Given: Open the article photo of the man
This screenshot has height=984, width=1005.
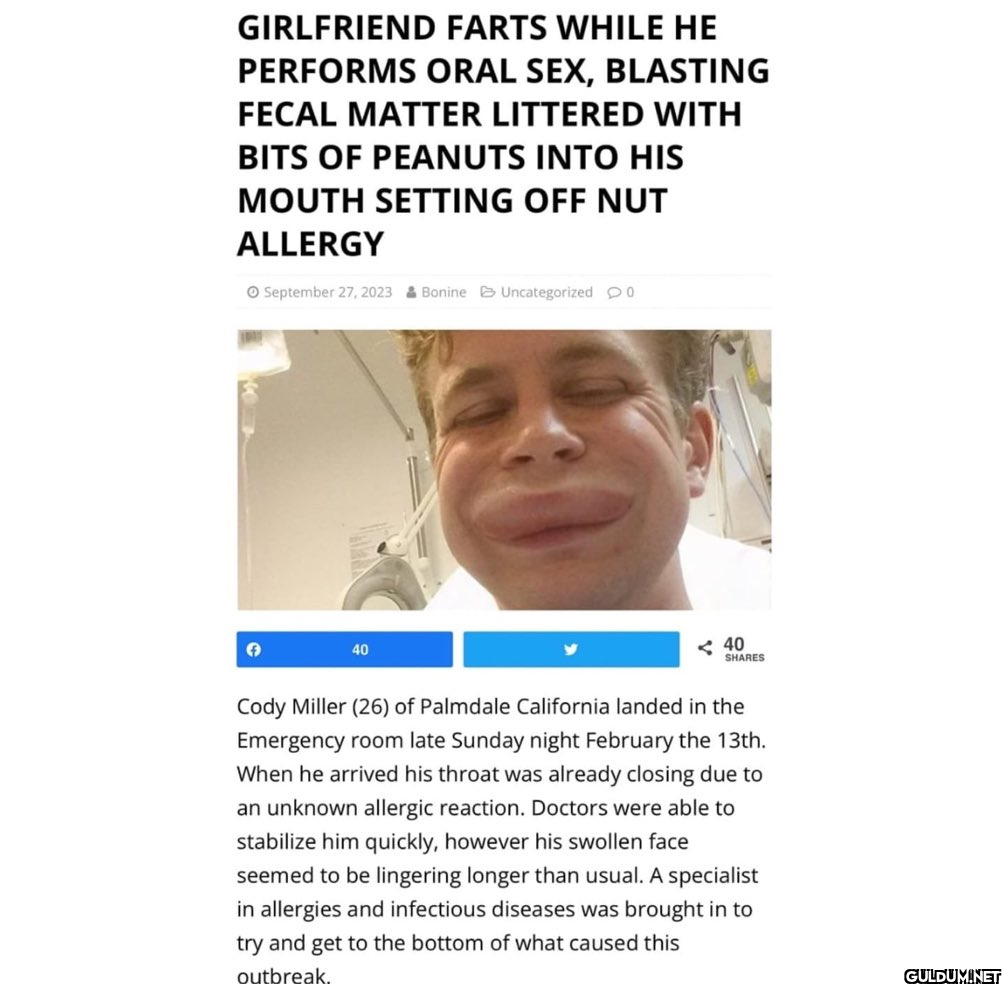Looking at the screenshot, I should [x=504, y=470].
